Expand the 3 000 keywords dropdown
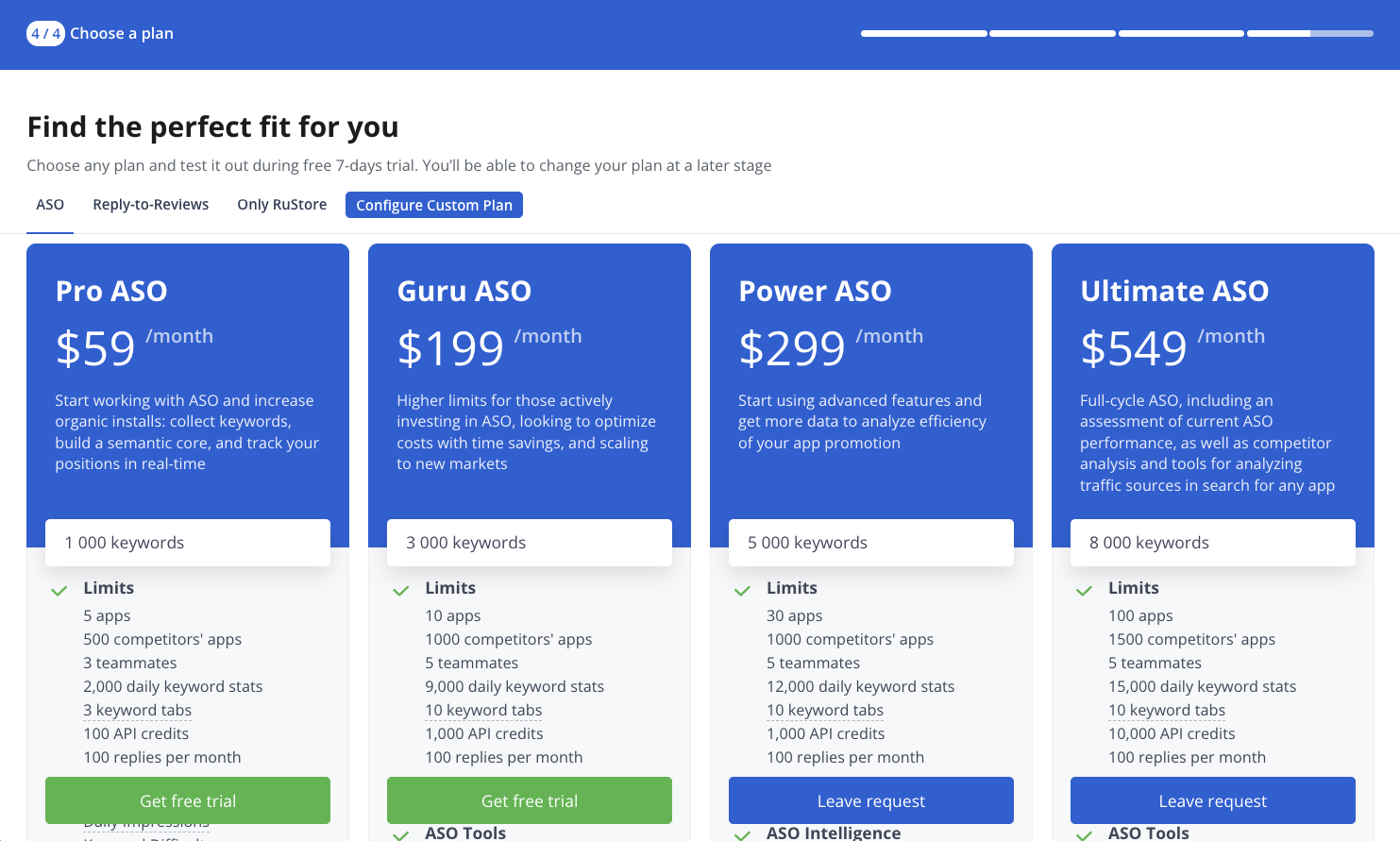Viewport: 1400px width, 841px height. tap(530, 543)
